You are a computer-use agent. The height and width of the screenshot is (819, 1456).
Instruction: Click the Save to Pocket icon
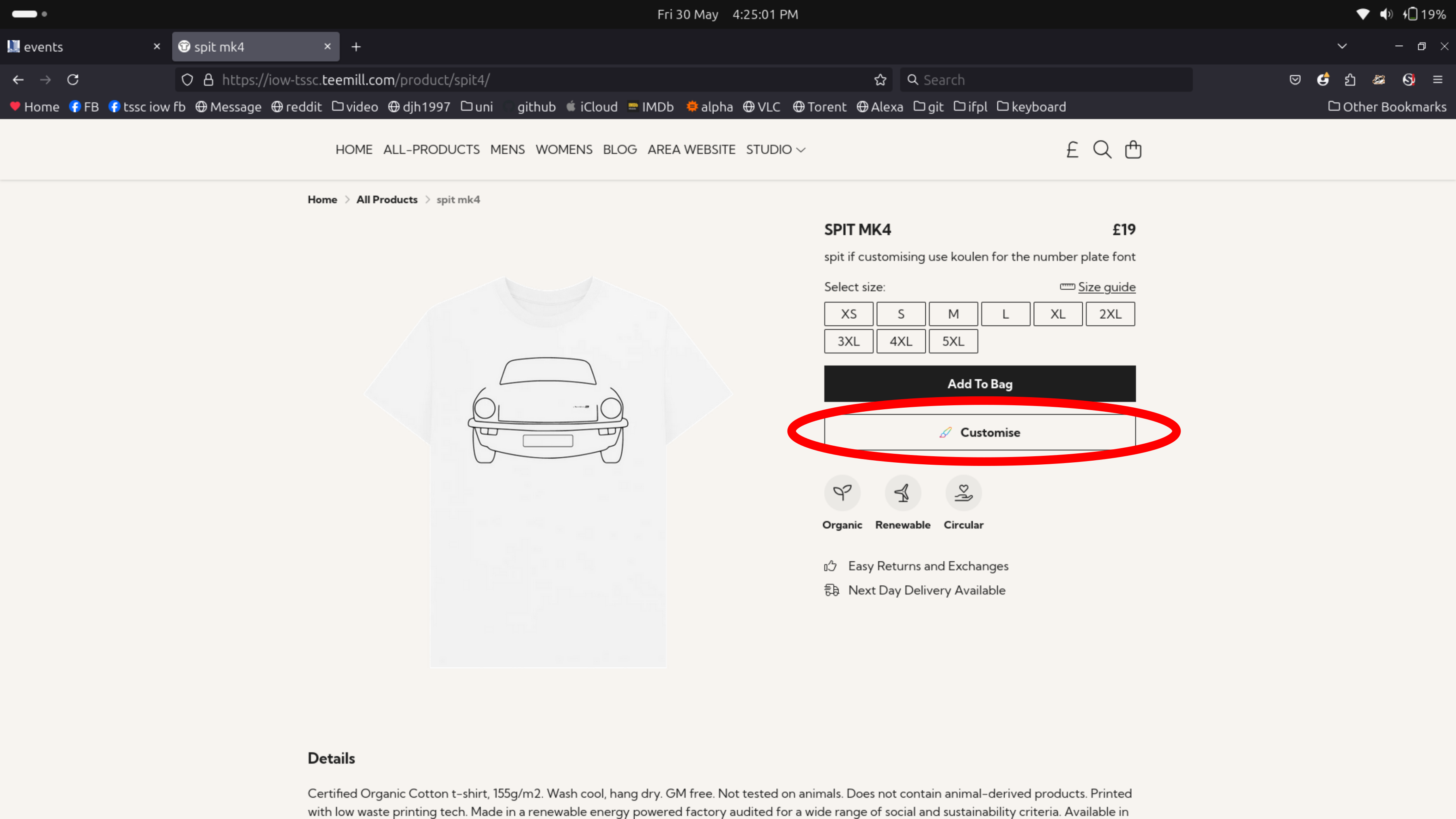(x=1295, y=80)
